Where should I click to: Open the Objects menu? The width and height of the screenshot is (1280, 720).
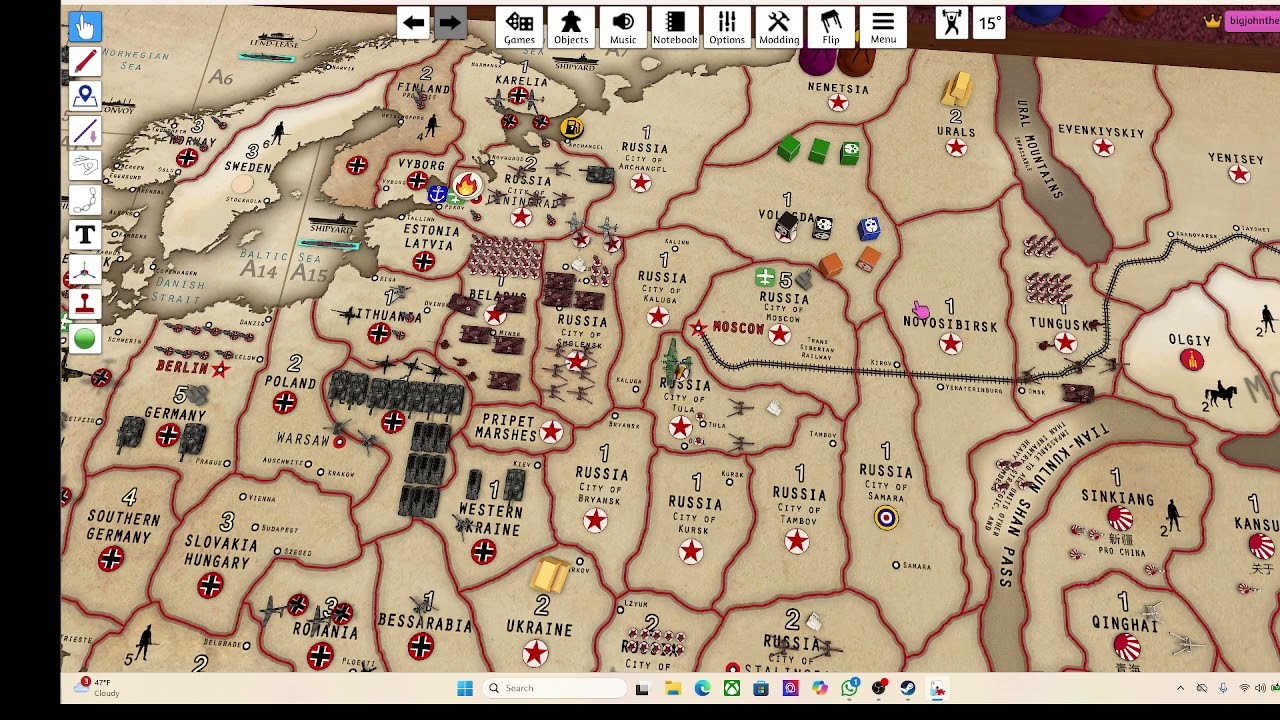click(571, 27)
